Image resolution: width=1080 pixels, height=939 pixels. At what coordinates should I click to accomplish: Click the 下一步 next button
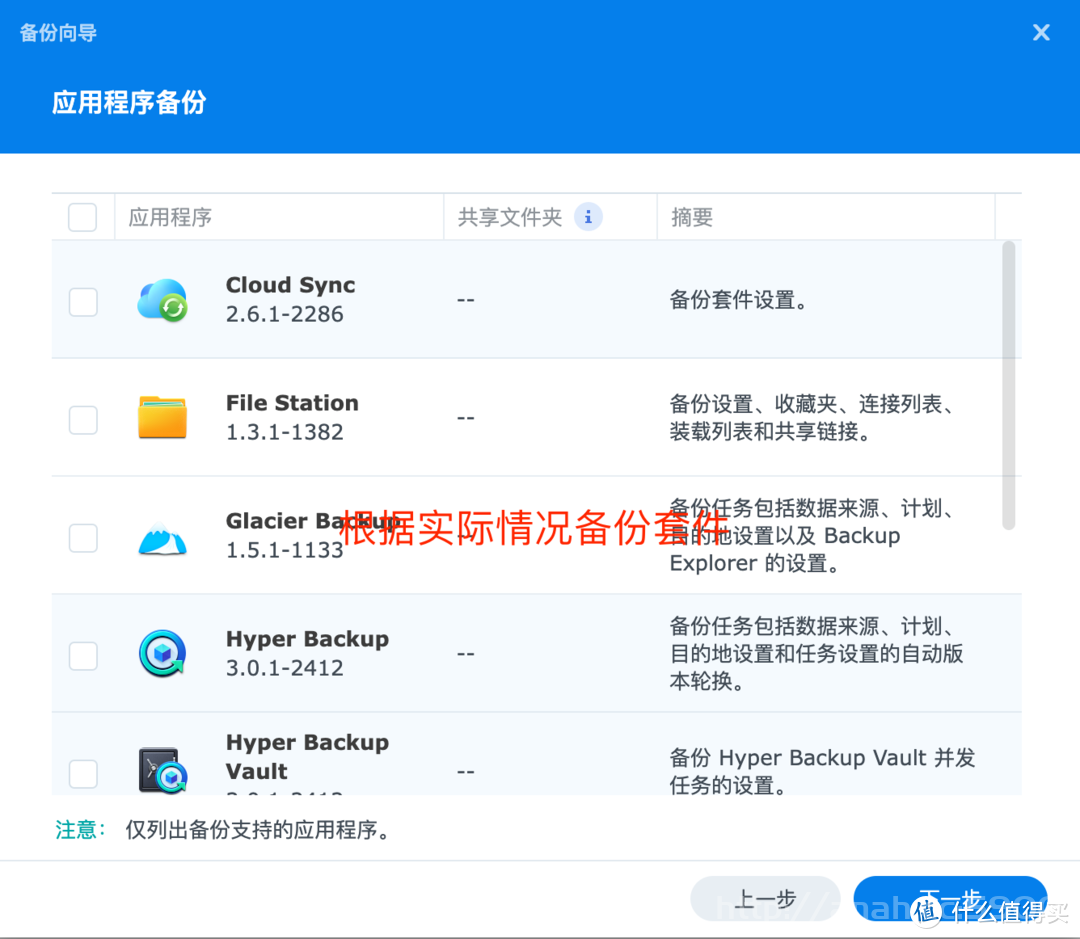pos(951,898)
